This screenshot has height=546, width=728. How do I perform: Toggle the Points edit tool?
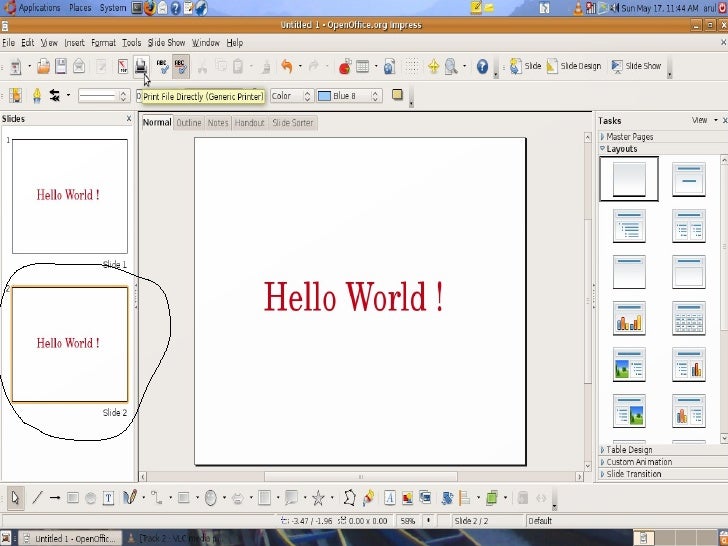tap(350, 498)
